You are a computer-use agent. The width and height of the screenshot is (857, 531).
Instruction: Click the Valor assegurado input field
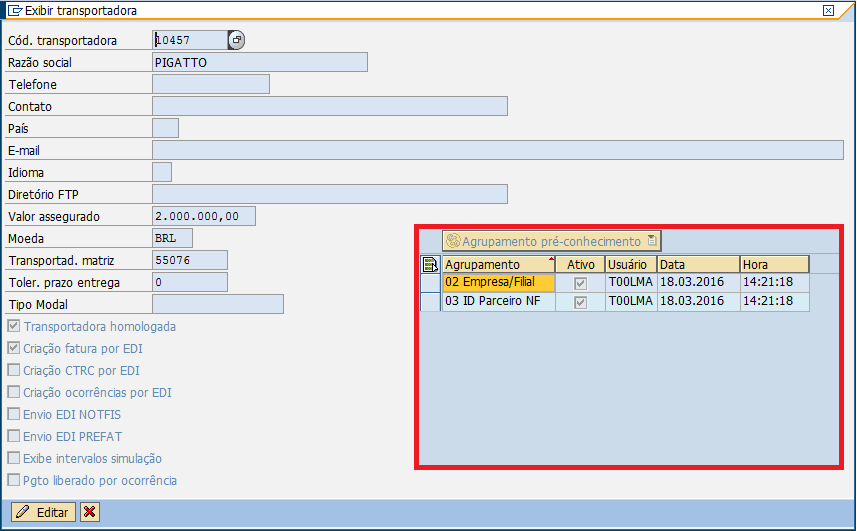pos(204,216)
